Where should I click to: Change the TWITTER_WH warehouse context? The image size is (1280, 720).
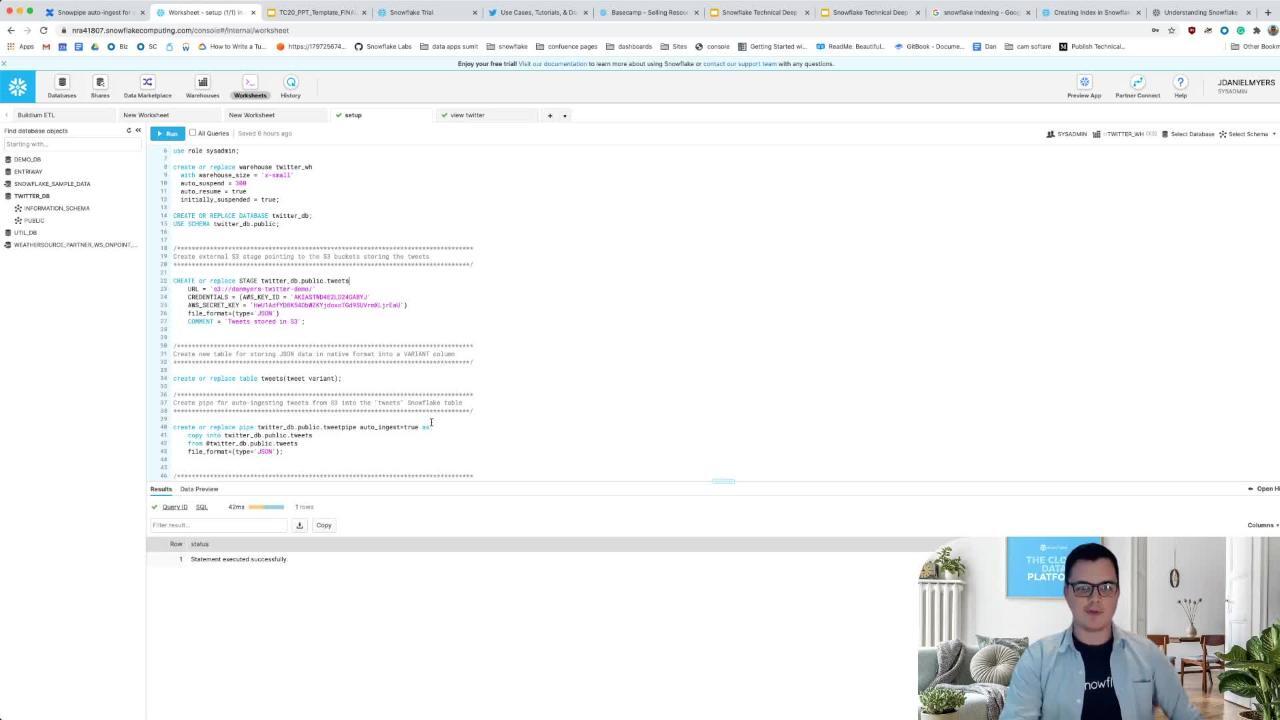pos(1125,134)
